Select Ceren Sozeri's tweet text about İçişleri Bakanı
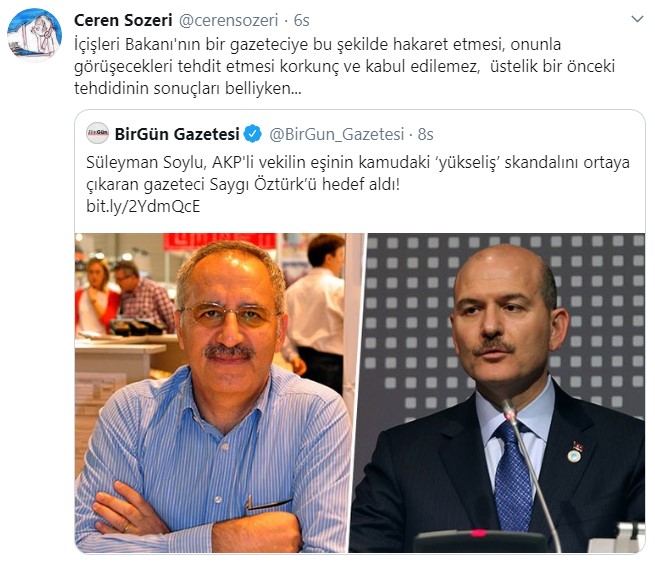Image resolution: width=655 pixels, height=563 pixels. pyautogui.click(x=345, y=66)
